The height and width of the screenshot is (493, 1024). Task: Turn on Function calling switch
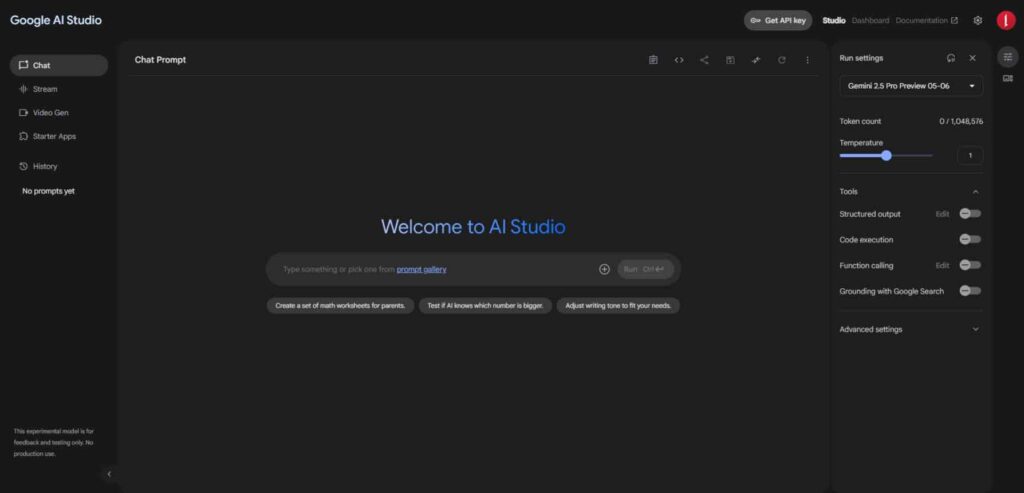pos(970,265)
